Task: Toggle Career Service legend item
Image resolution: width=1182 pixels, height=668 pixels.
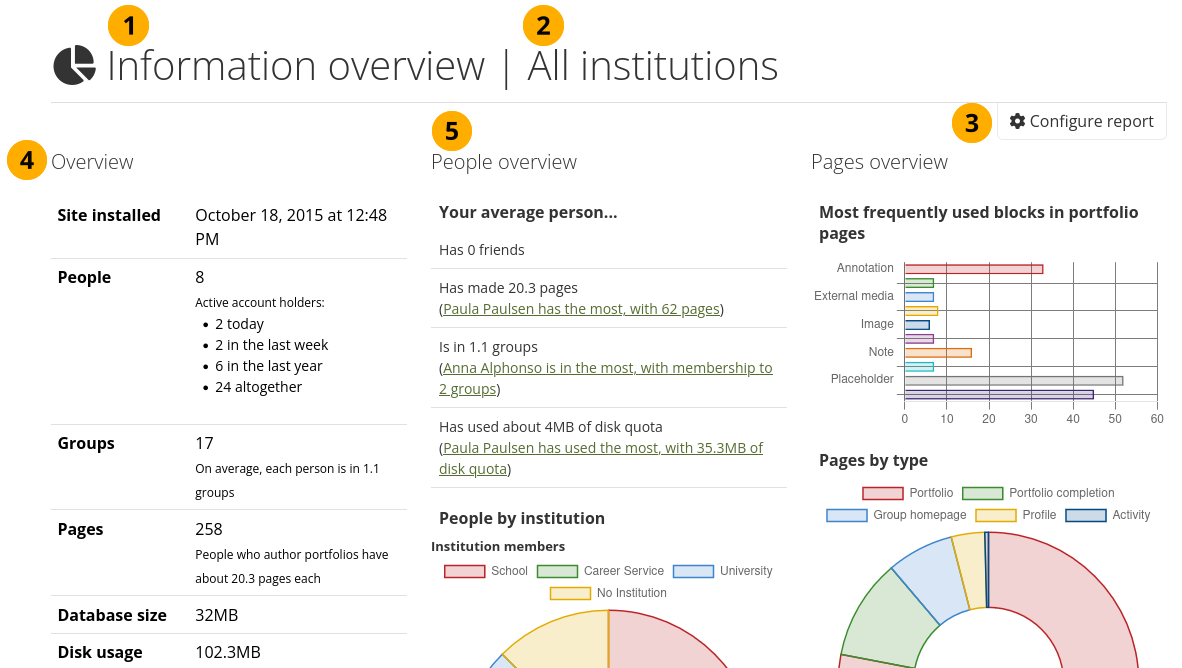Action: point(600,571)
